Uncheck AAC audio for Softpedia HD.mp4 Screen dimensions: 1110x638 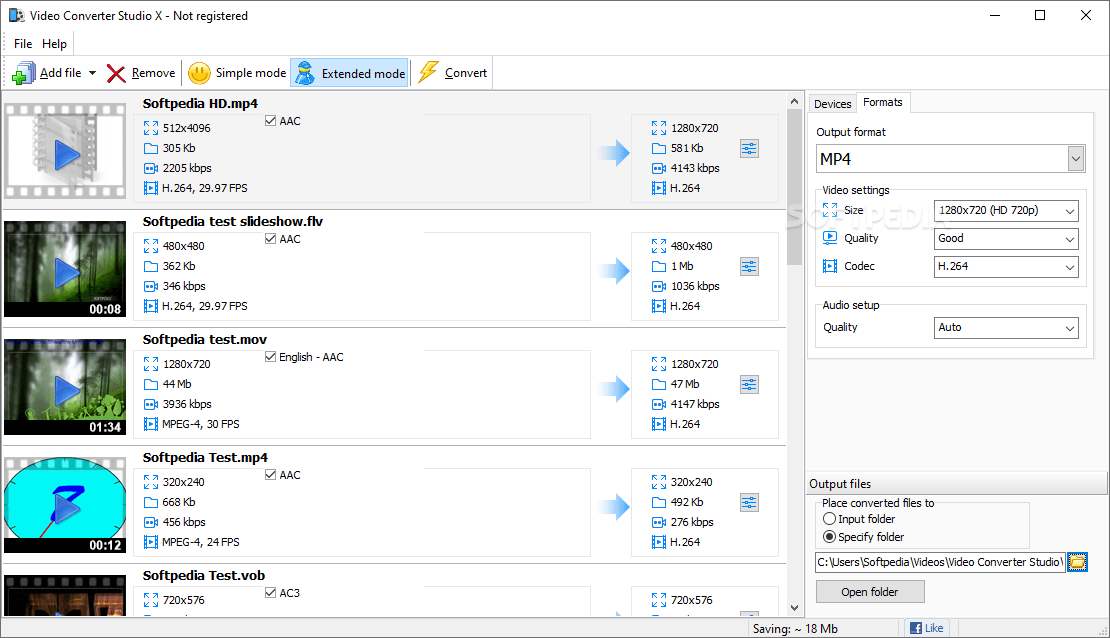(270, 120)
